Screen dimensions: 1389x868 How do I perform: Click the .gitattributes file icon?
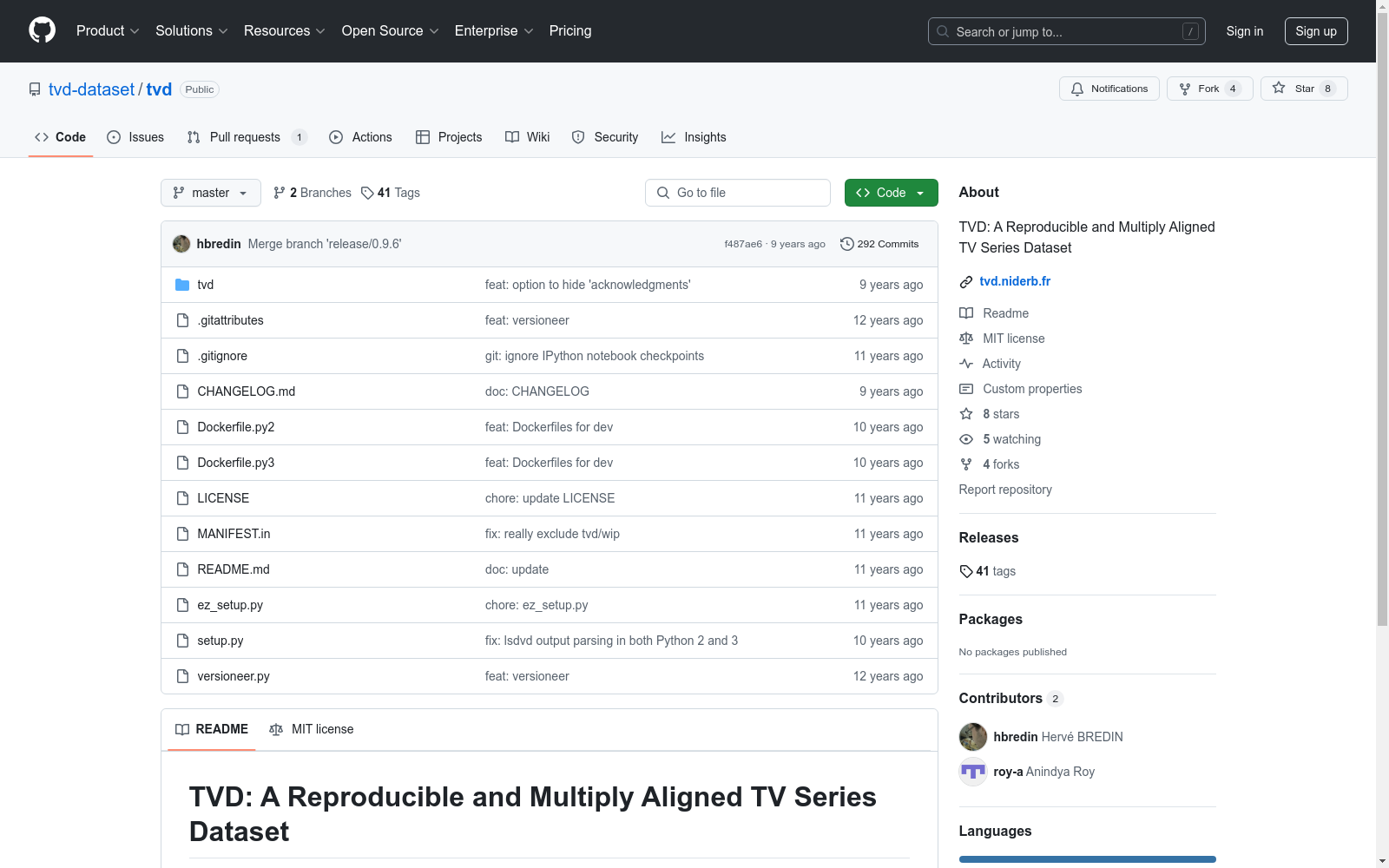182,320
